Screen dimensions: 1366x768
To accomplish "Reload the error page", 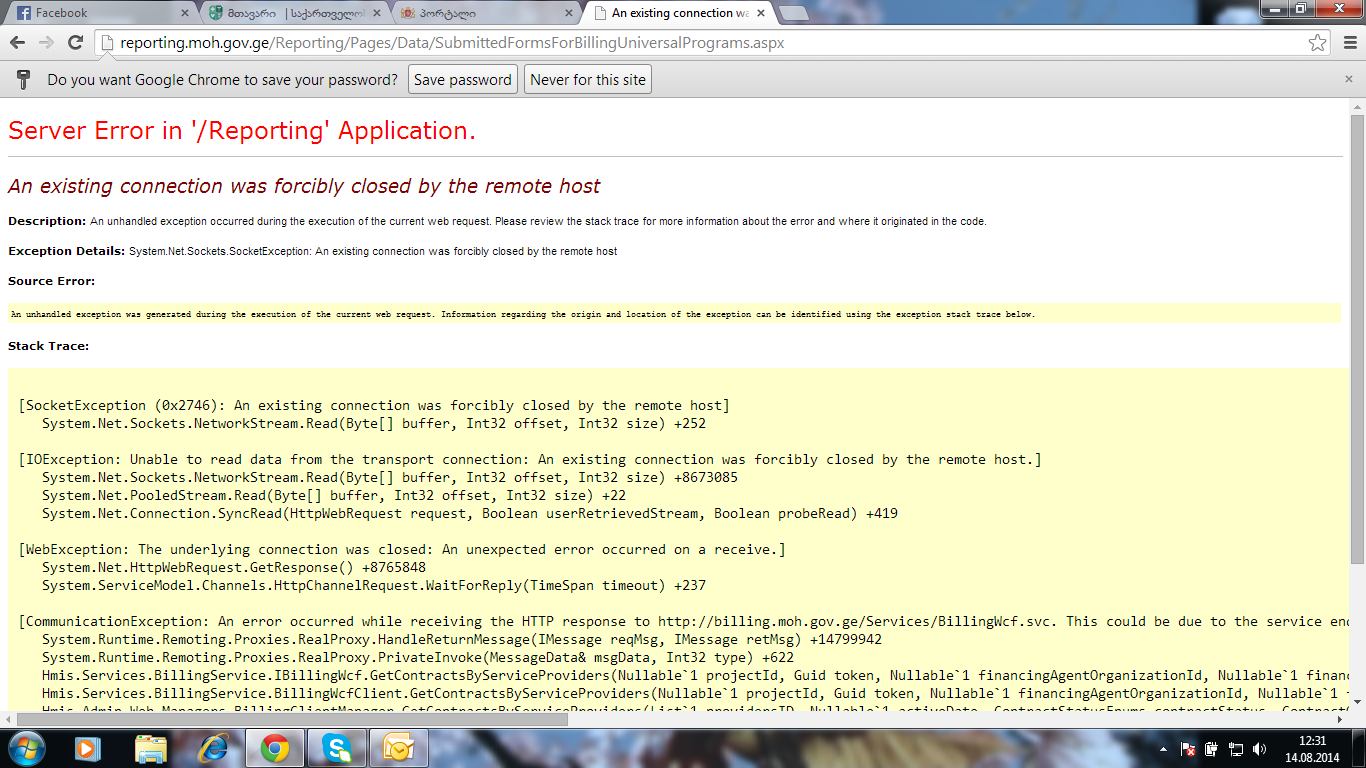I will pos(75,43).
